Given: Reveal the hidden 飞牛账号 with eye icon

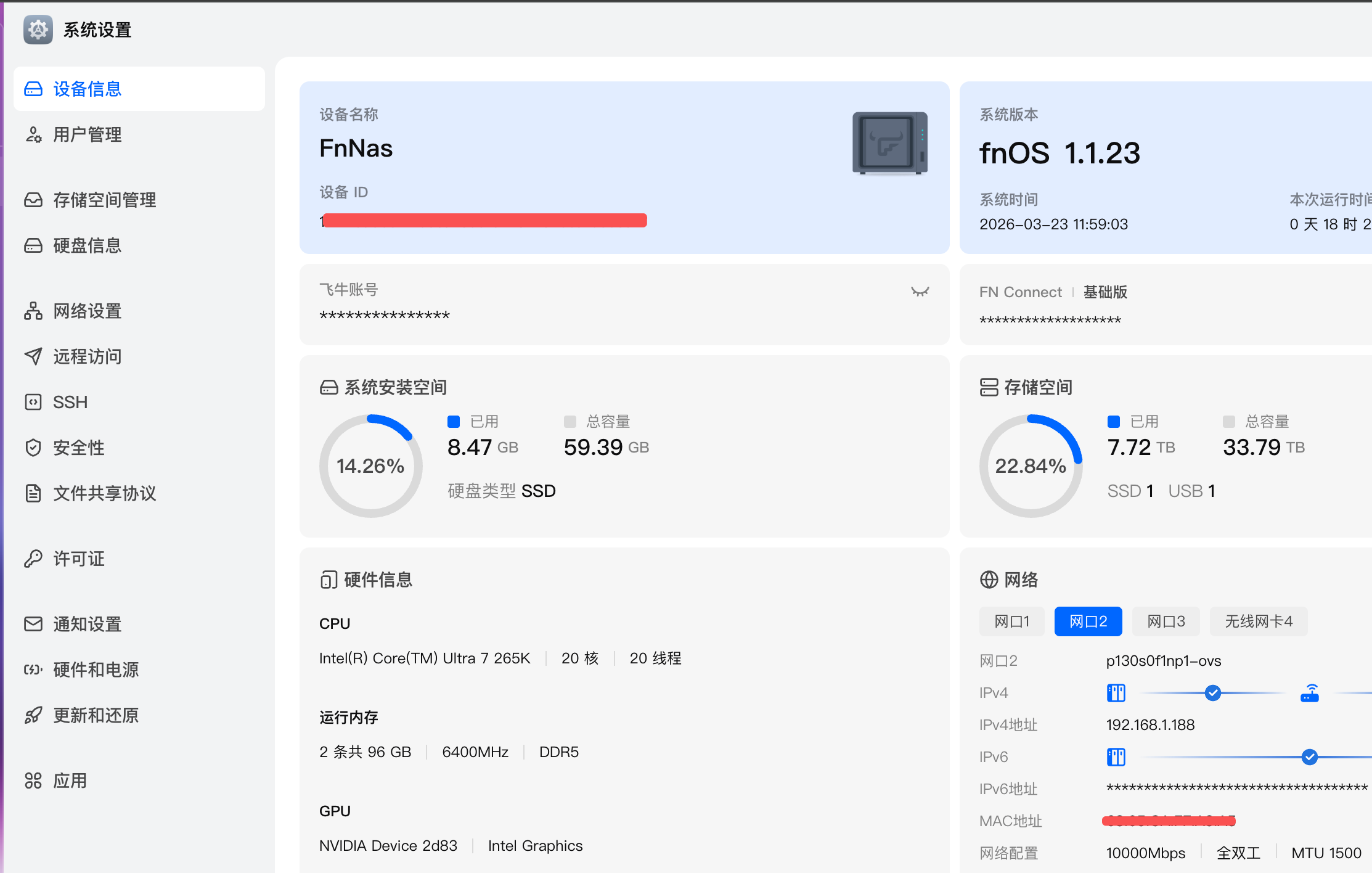Looking at the screenshot, I should pyautogui.click(x=920, y=292).
